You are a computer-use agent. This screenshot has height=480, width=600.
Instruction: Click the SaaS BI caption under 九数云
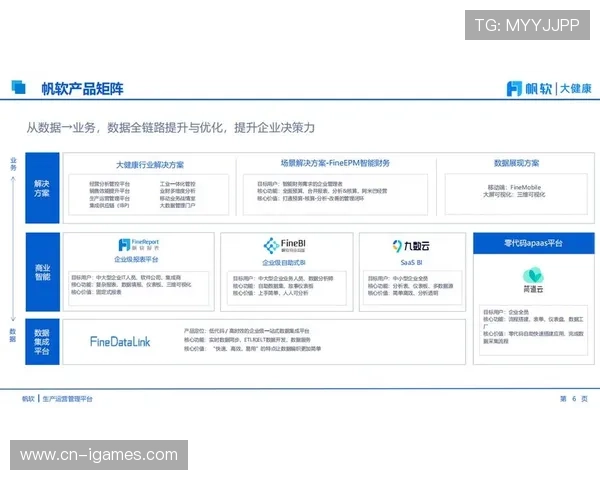click(x=411, y=263)
